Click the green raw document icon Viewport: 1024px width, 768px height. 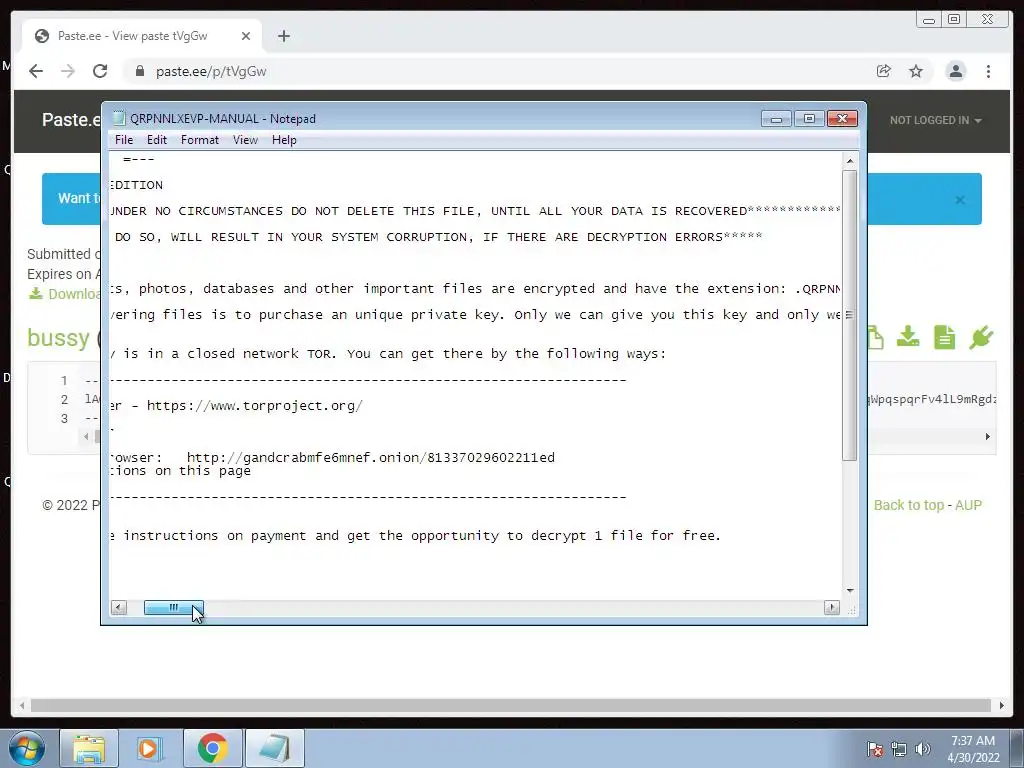944,337
